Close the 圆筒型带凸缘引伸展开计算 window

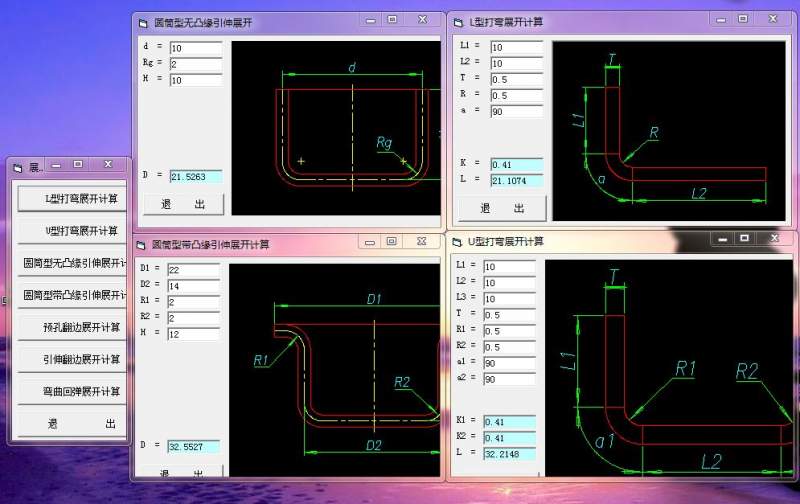tap(421, 241)
